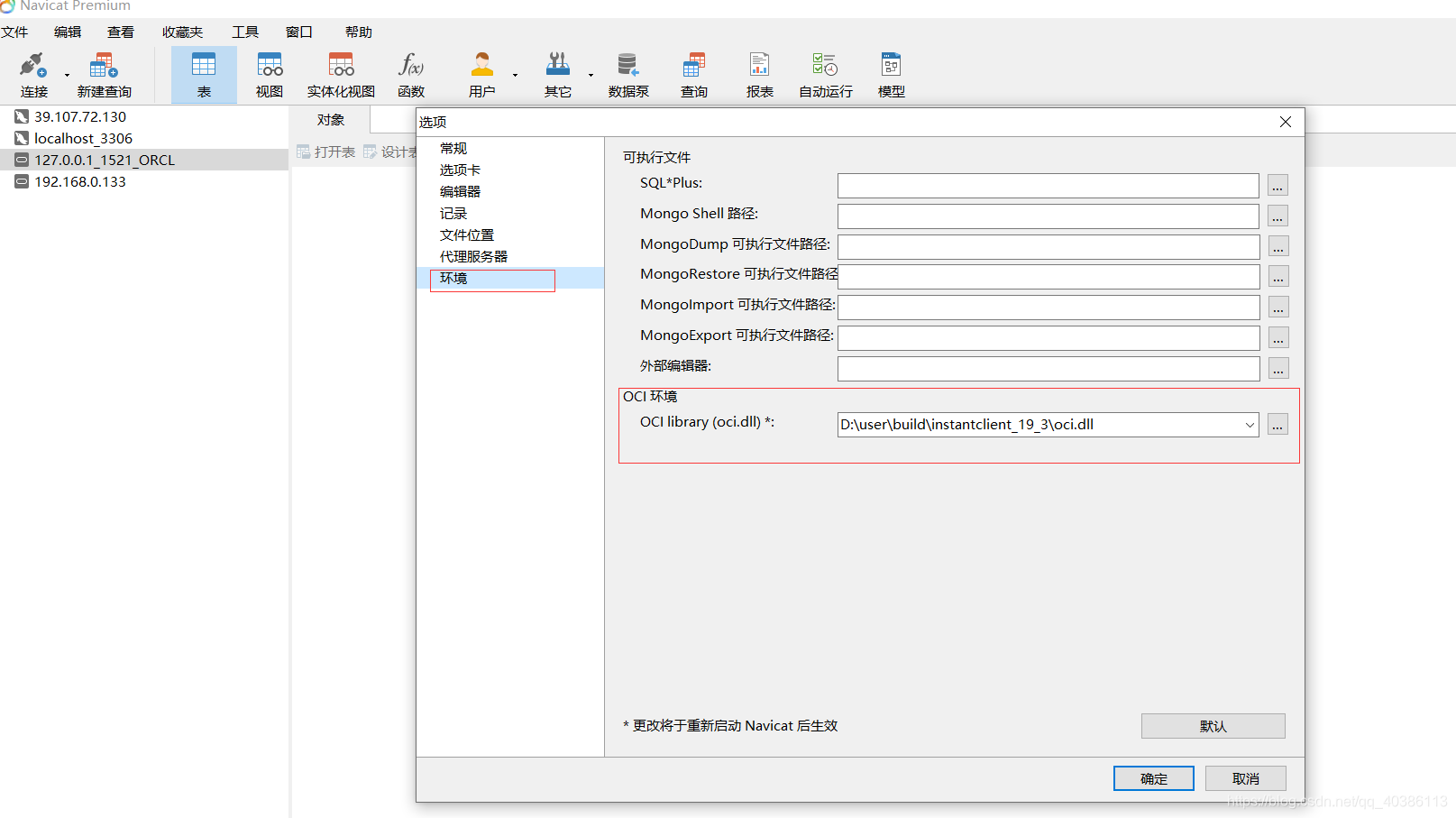Image resolution: width=1456 pixels, height=818 pixels.
Task: Browse for MongoExport executable
Action: tap(1277, 338)
